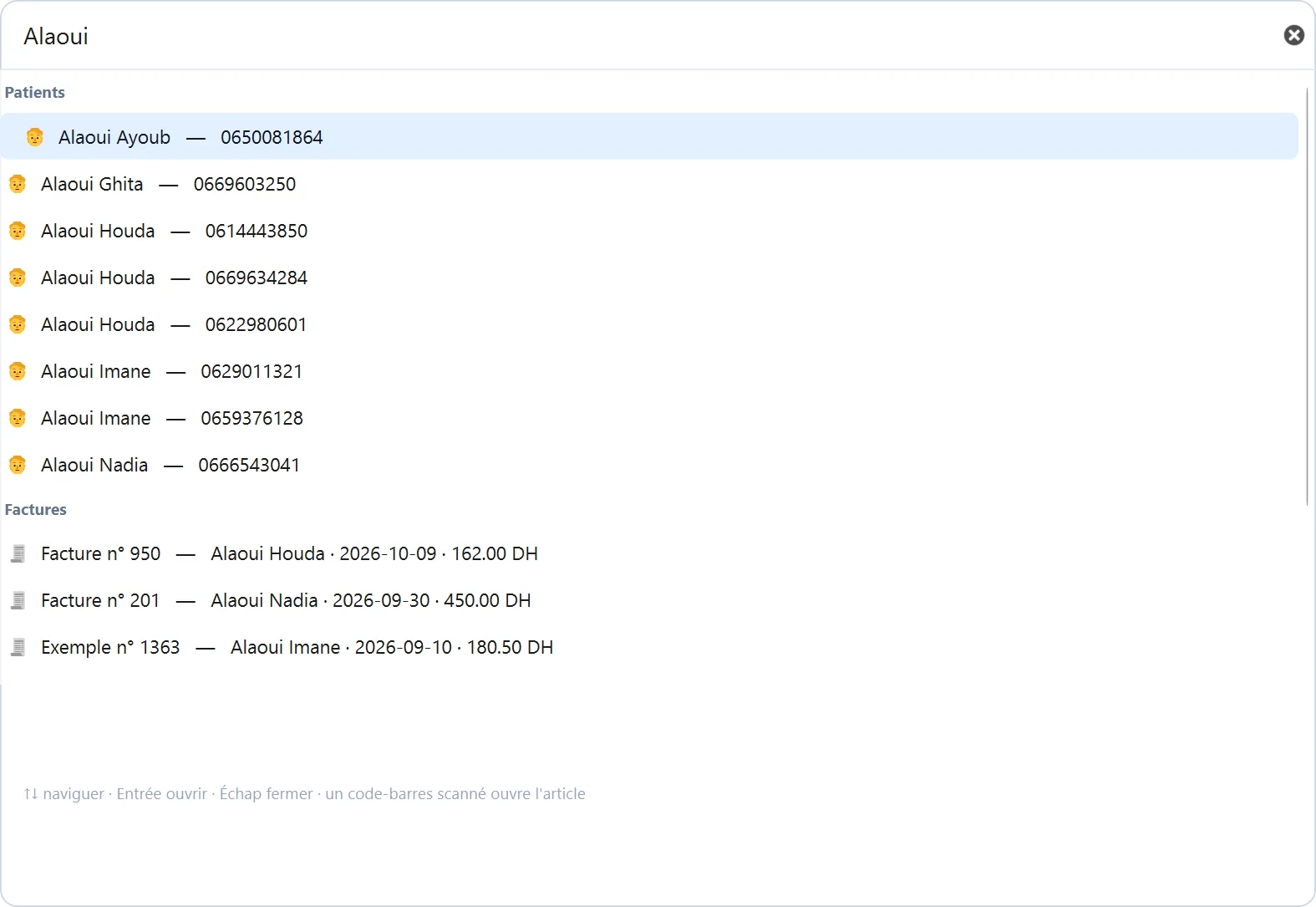Select the patient icon for Houda 0614443850
This screenshot has width=1316, height=907.
(x=18, y=231)
